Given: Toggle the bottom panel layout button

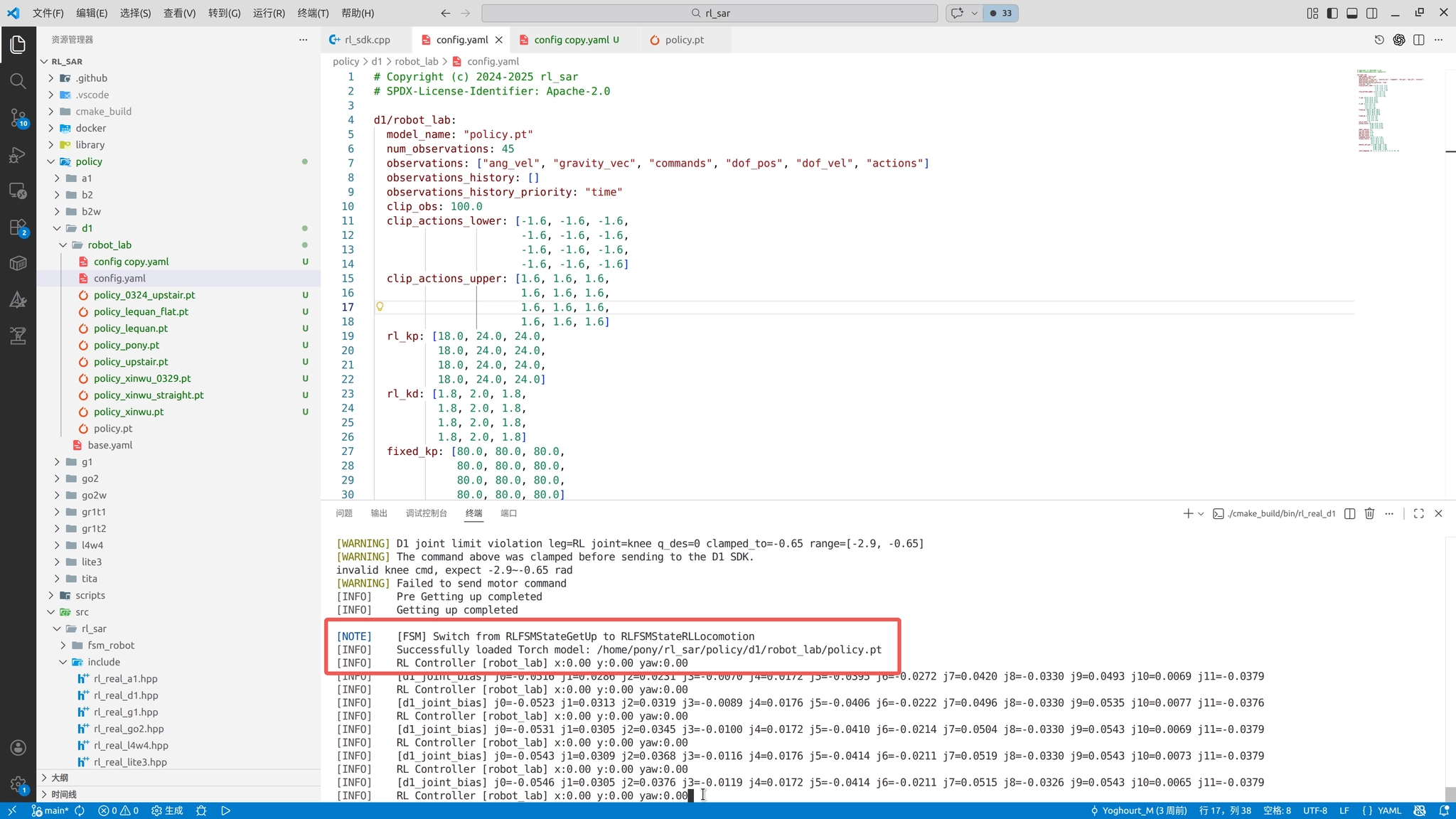Looking at the screenshot, I should [1352, 13].
